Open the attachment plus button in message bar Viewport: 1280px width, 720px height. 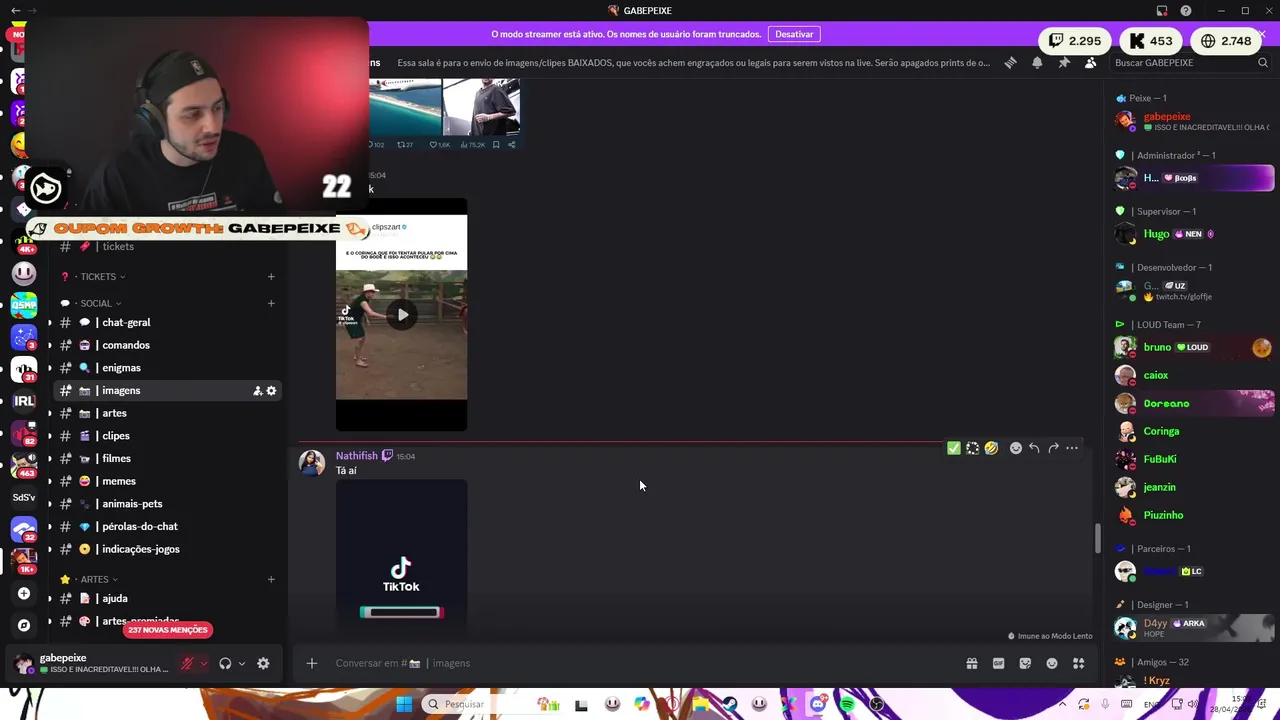pos(312,663)
